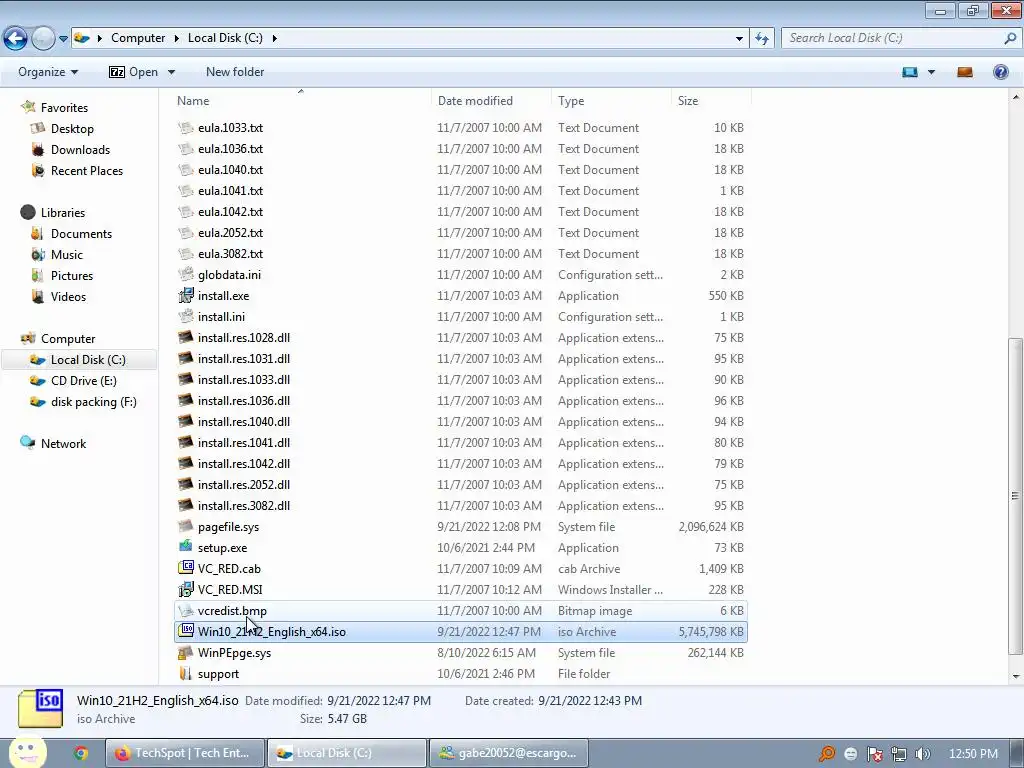1024x768 pixels.
Task: Go back with the Back arrow button
Action: tap(16, 39)
